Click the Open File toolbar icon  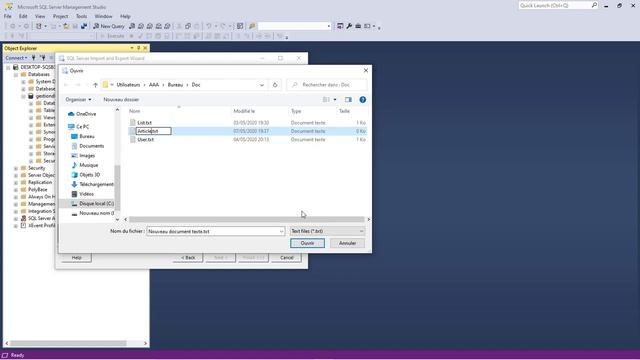click(x=66, y=26)
